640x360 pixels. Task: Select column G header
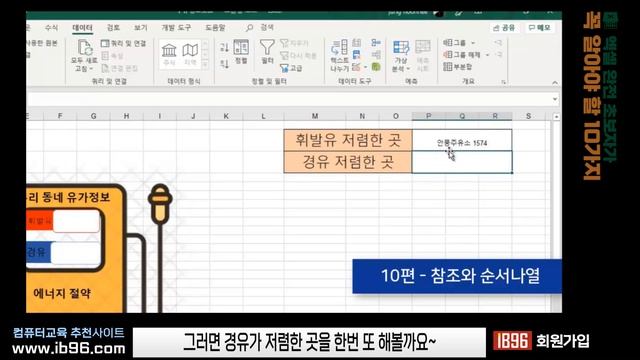[93, 116]
